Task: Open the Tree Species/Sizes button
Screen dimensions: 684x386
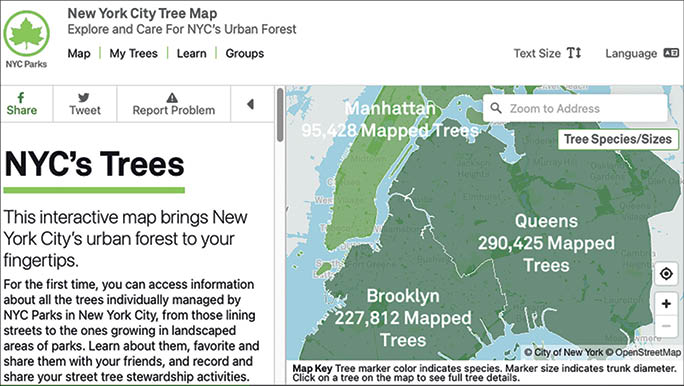Action: (x=618, y=139)
